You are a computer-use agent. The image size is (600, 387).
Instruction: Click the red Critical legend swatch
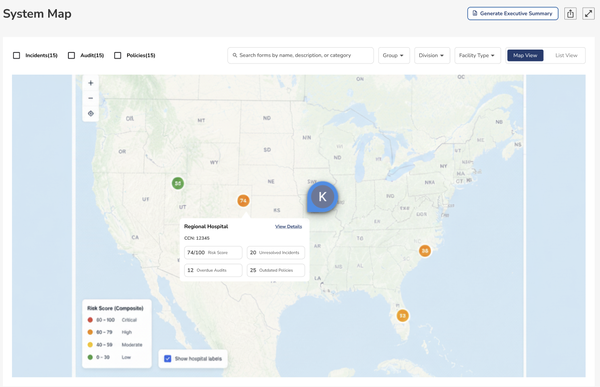coord(90,320)
